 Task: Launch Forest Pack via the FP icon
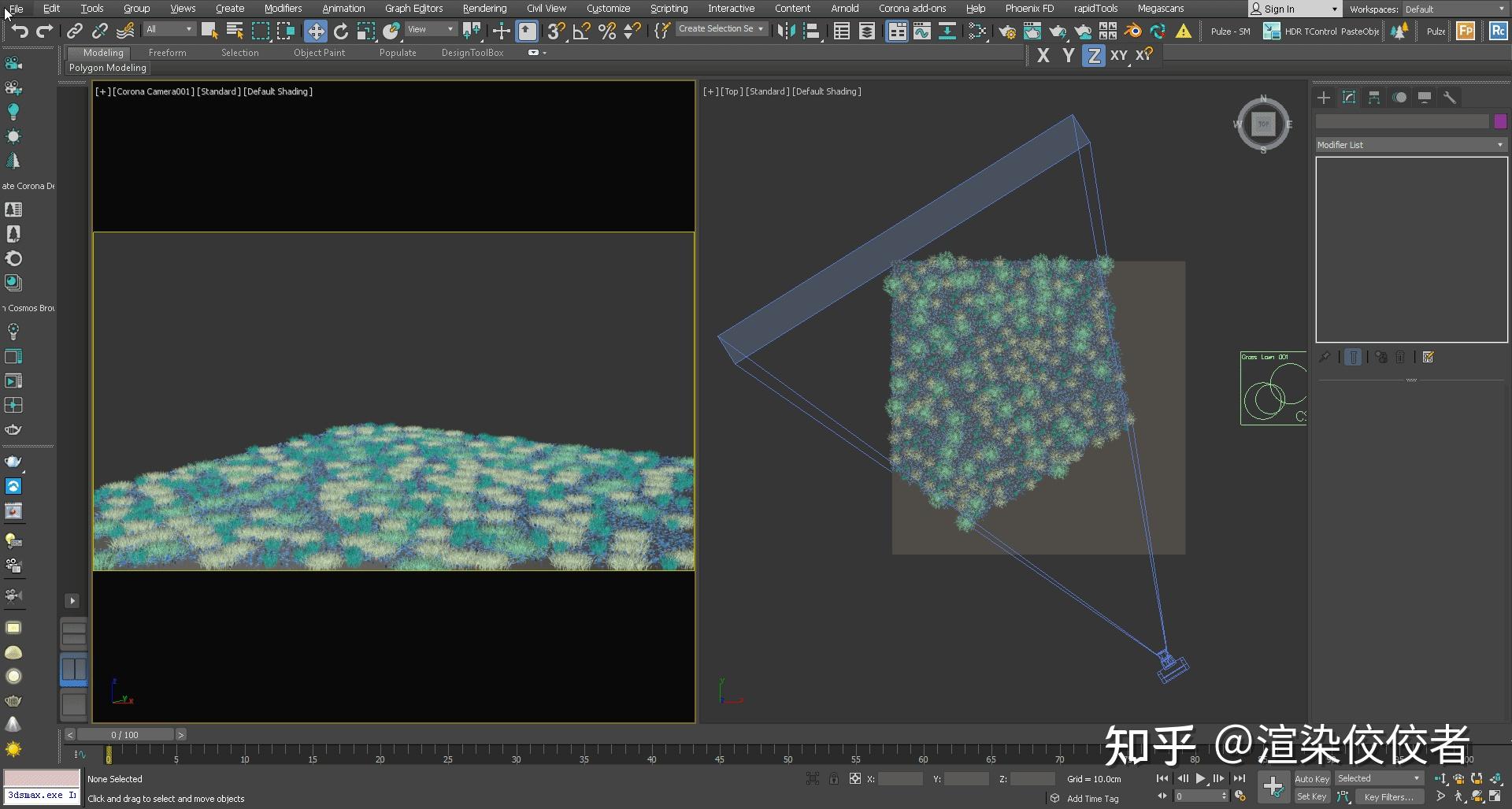pos(1466,32)
